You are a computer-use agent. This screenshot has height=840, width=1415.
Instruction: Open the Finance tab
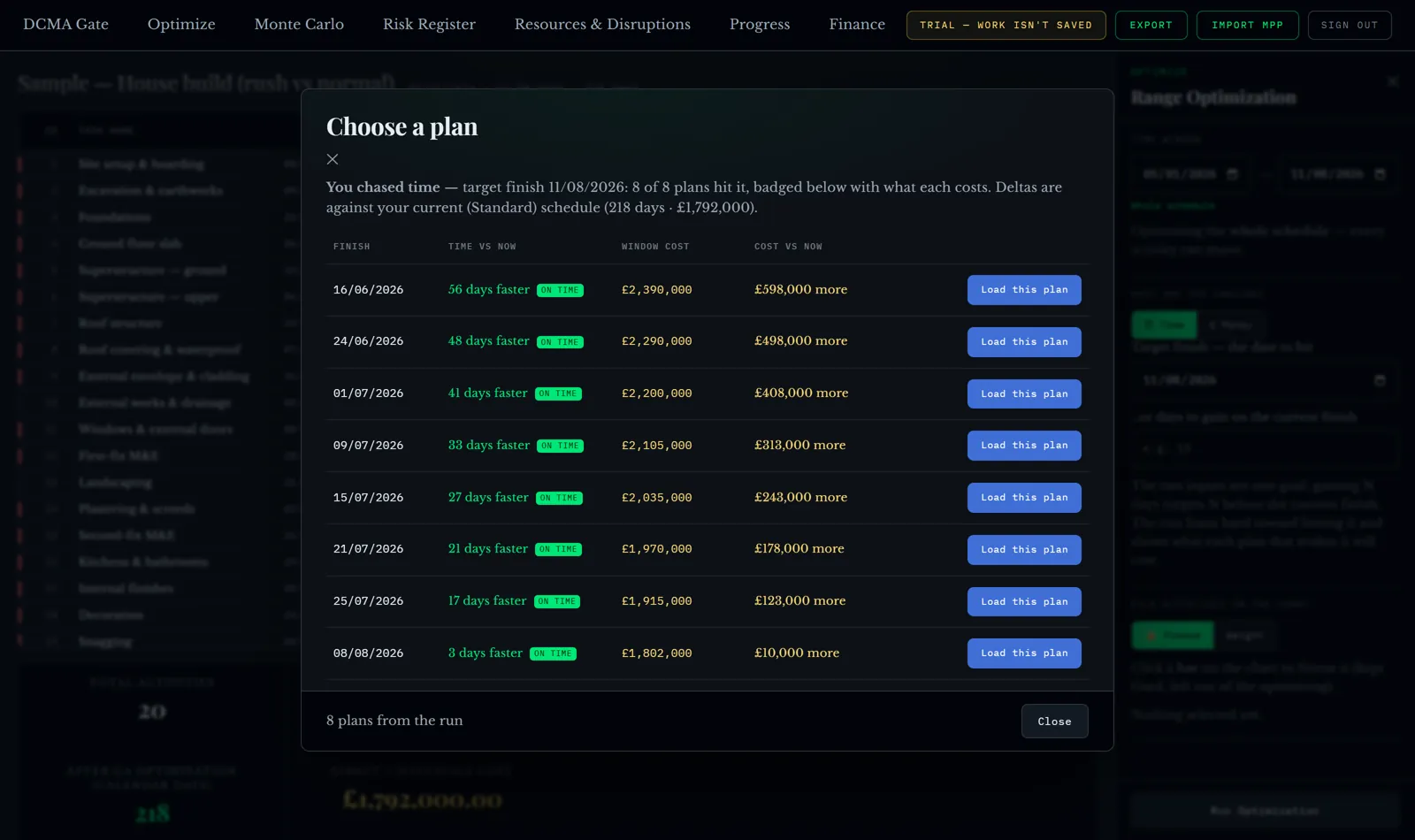click(857, 25)
